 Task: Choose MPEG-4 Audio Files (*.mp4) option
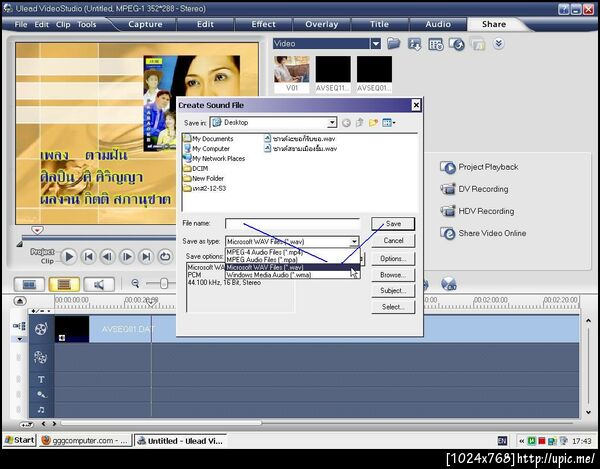click(x=293, y=252)
